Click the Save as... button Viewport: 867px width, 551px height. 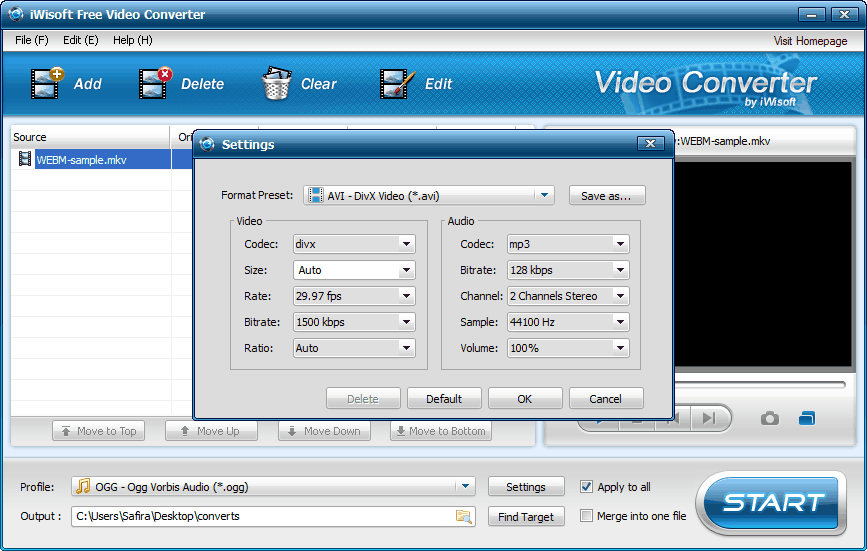pos(607,196)
